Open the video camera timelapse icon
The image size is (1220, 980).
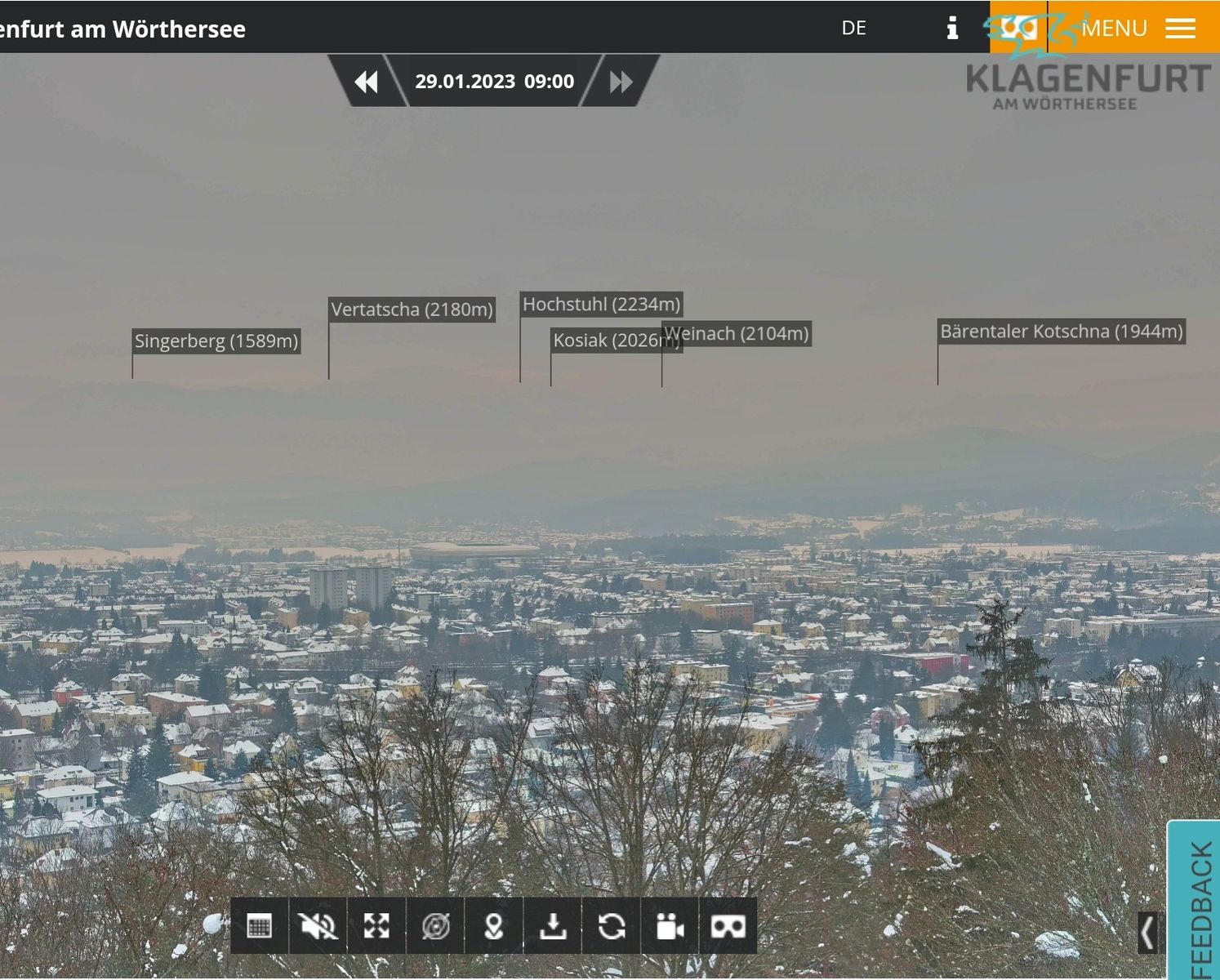click(x=670, y=926)
